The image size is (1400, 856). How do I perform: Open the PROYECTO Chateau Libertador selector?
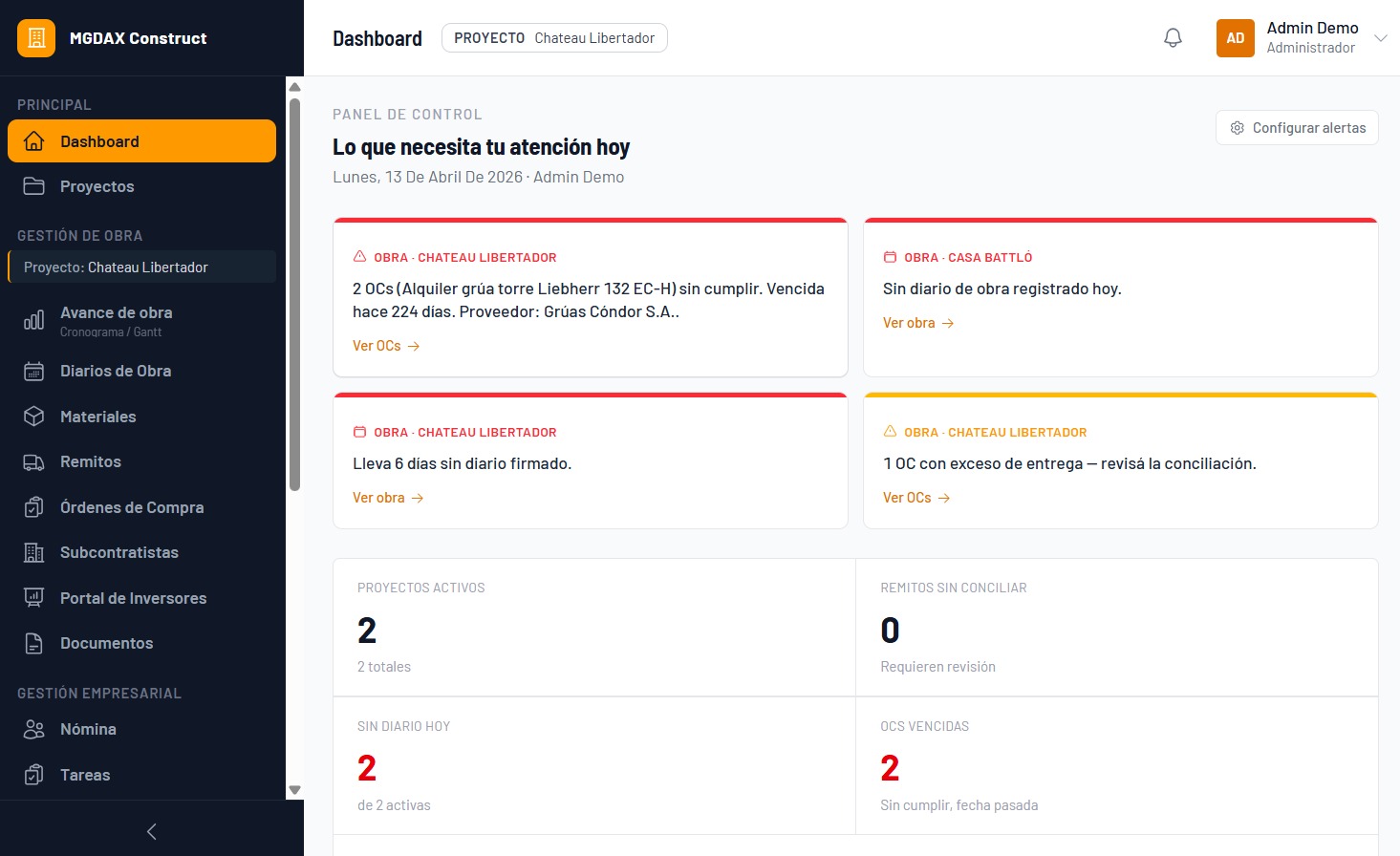tap(554, 38)
